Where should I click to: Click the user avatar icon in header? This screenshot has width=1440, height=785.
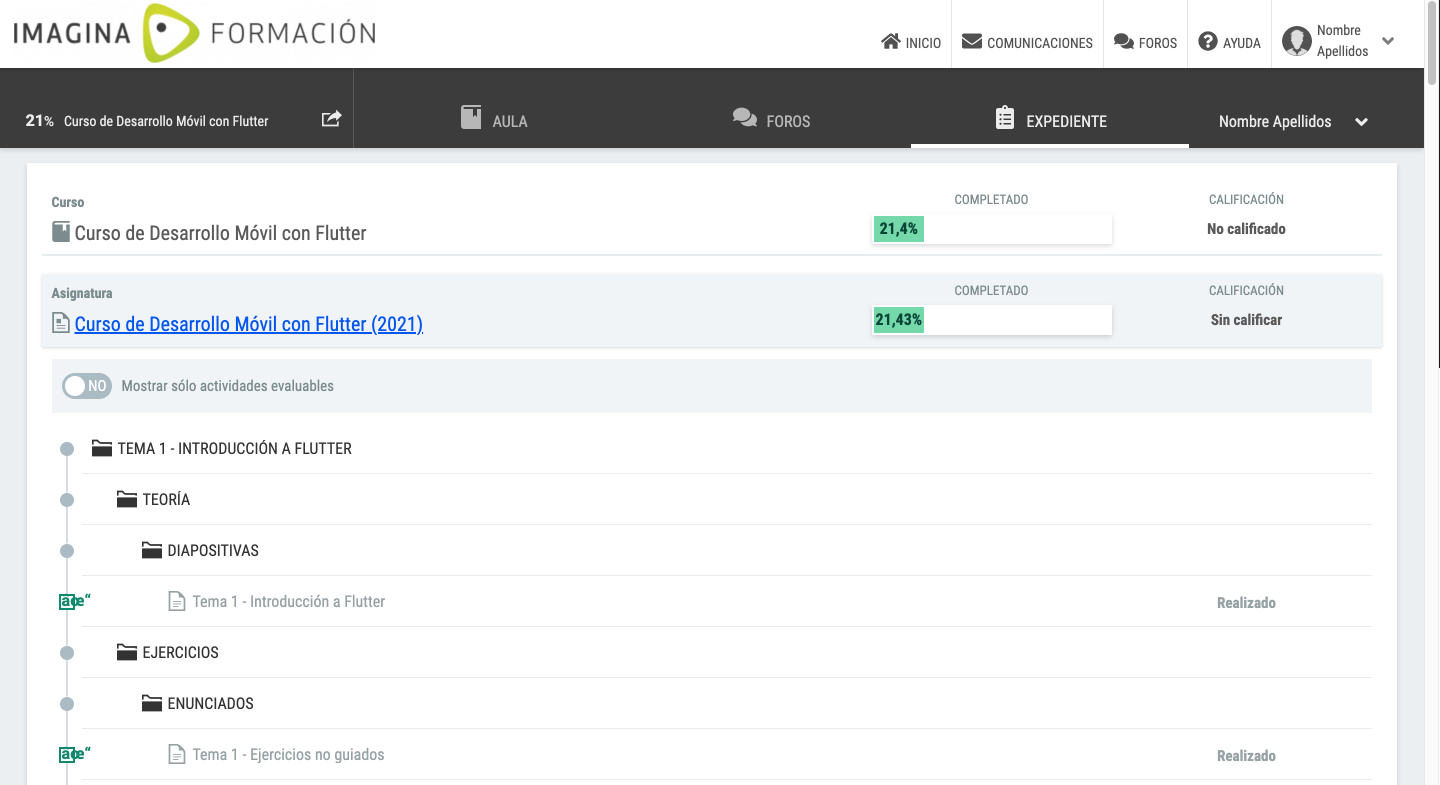click(x=1297, y=42)
